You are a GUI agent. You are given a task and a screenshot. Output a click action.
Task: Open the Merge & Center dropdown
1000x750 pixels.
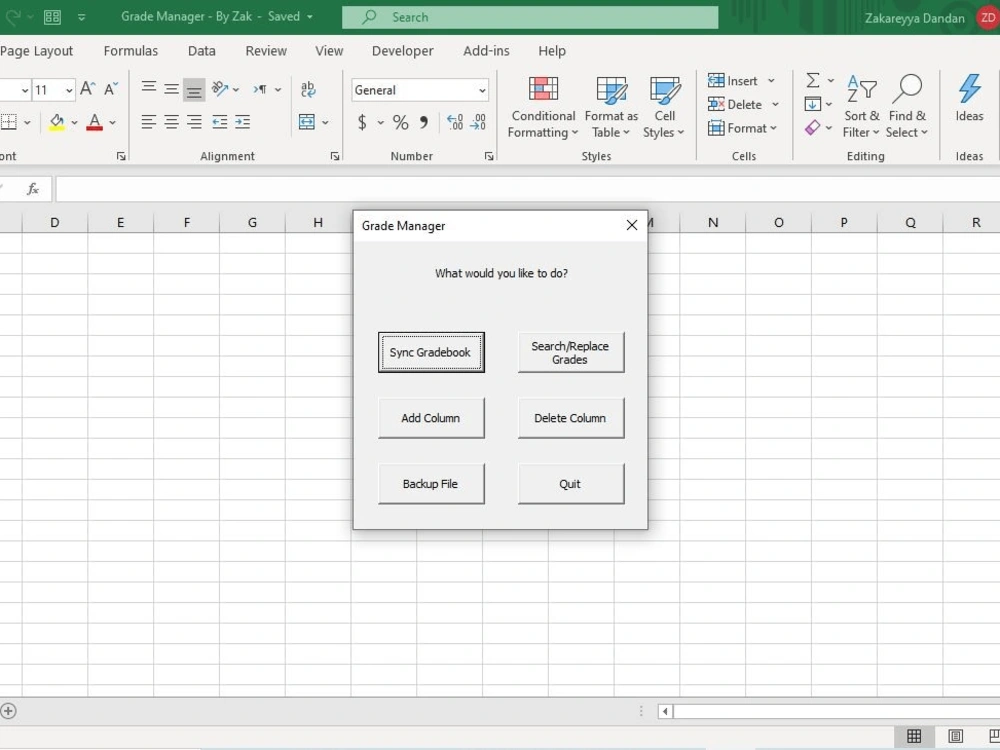[x=325, y=122]
